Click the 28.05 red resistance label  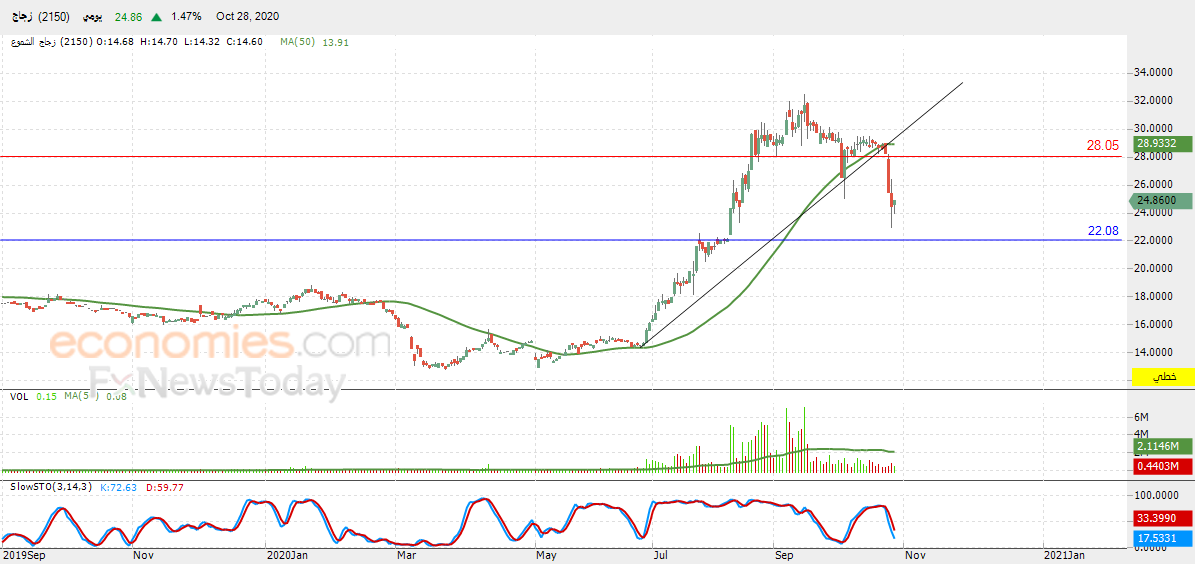coord(1102,145)
